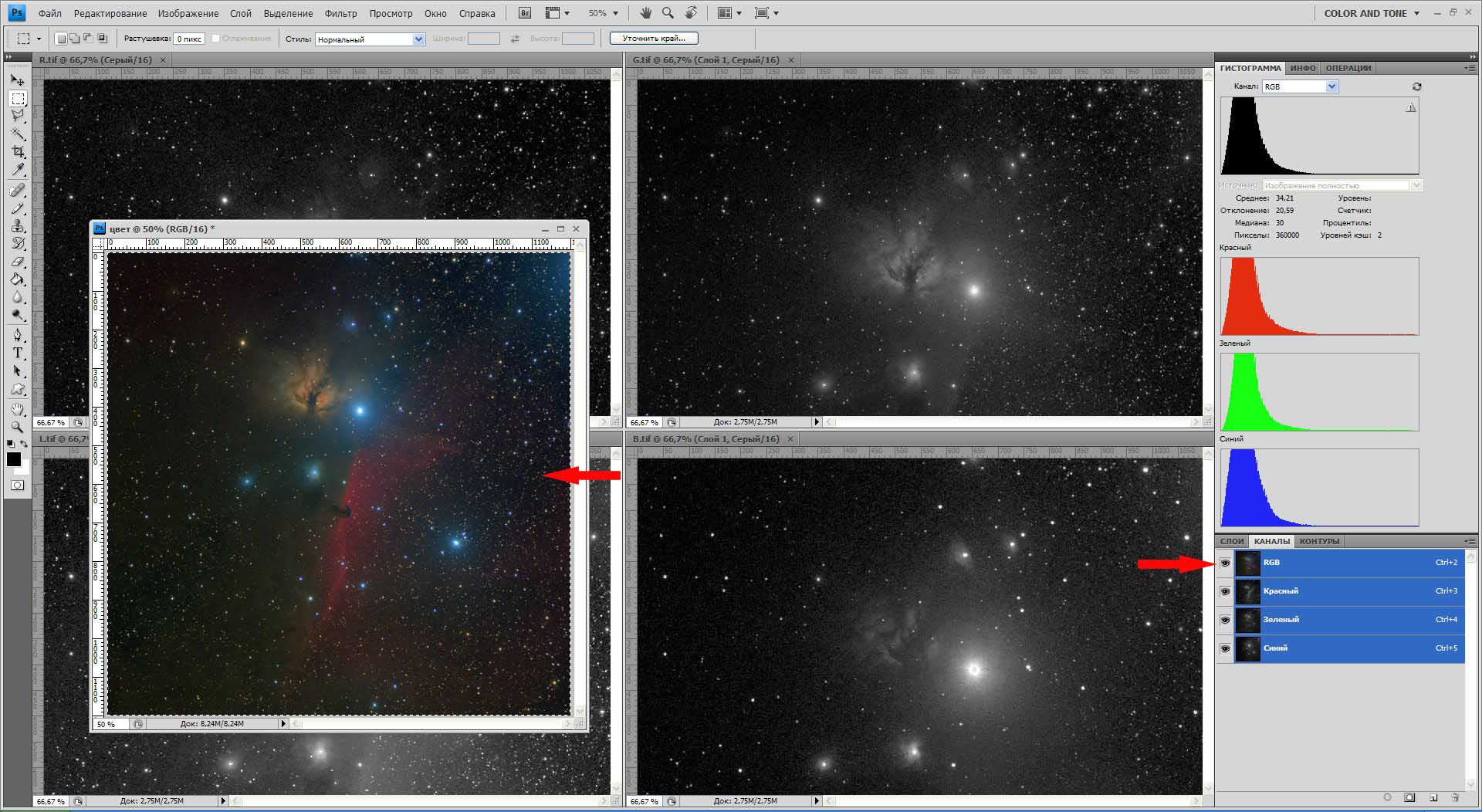Image resolution: width=1482 pixels, height=812 pixels.
Task: Open the Фильтр menu
Action: (x=340, y=13)
